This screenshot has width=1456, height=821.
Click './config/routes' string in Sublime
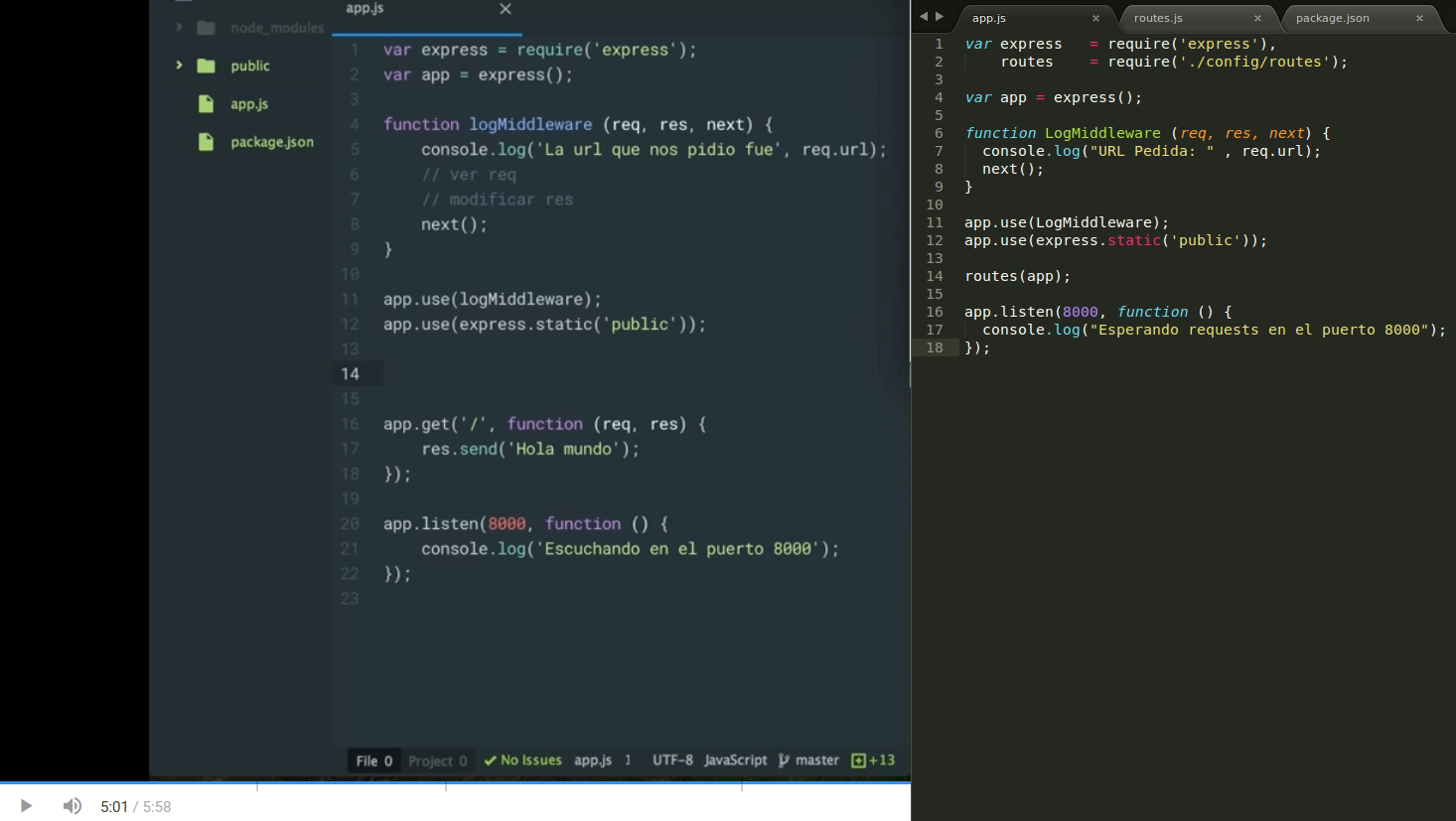[1254, 62]
